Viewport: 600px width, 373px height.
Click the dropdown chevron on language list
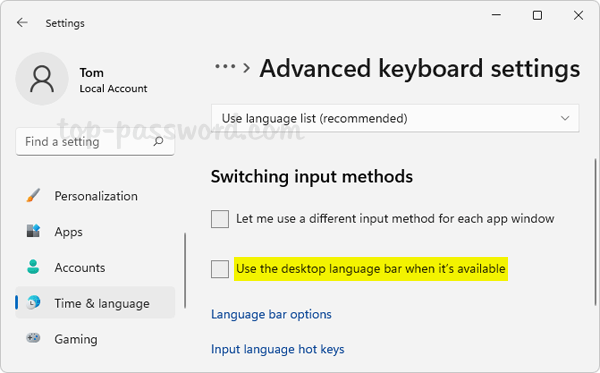pyautogui.click(x=565, y=118)
